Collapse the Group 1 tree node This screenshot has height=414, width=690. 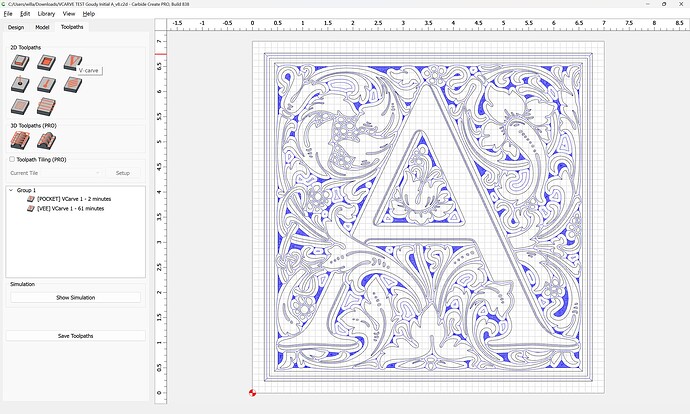click(x=12, y=190)
